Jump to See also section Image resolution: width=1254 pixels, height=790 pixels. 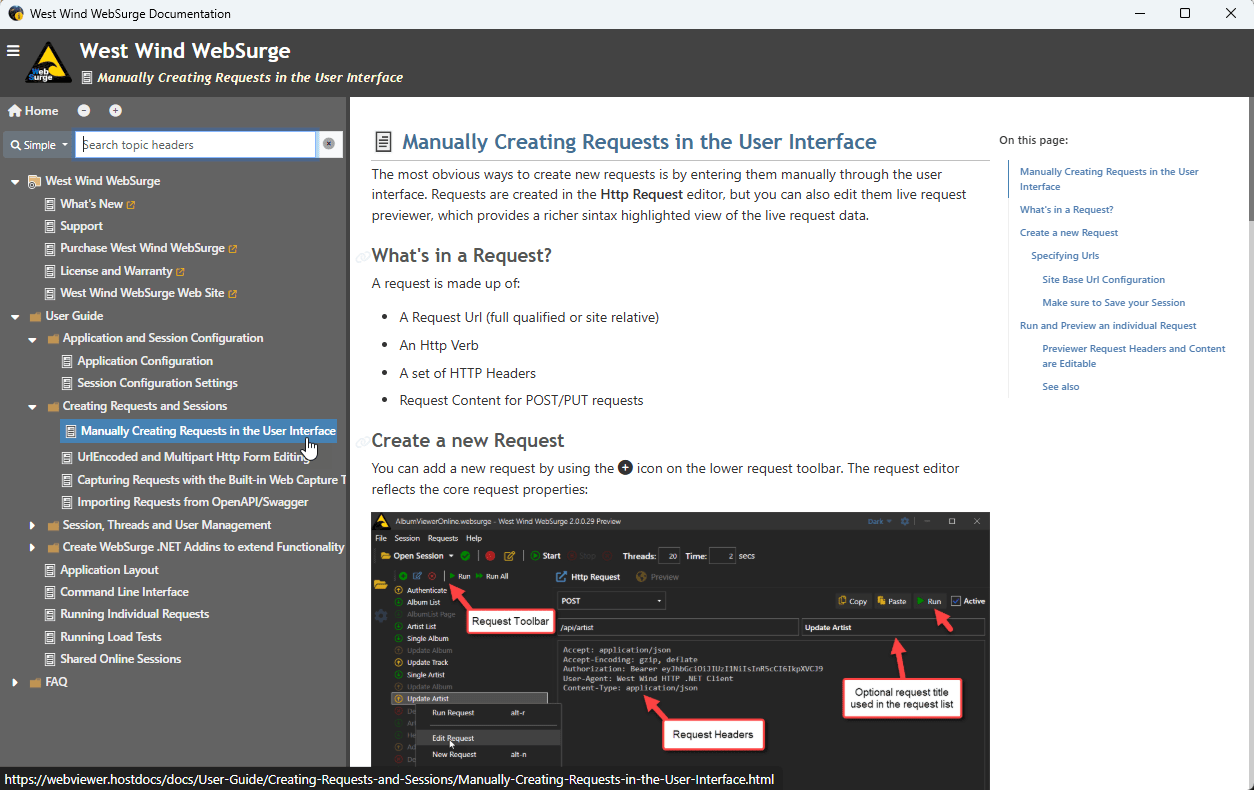(x=1060, y=387)
